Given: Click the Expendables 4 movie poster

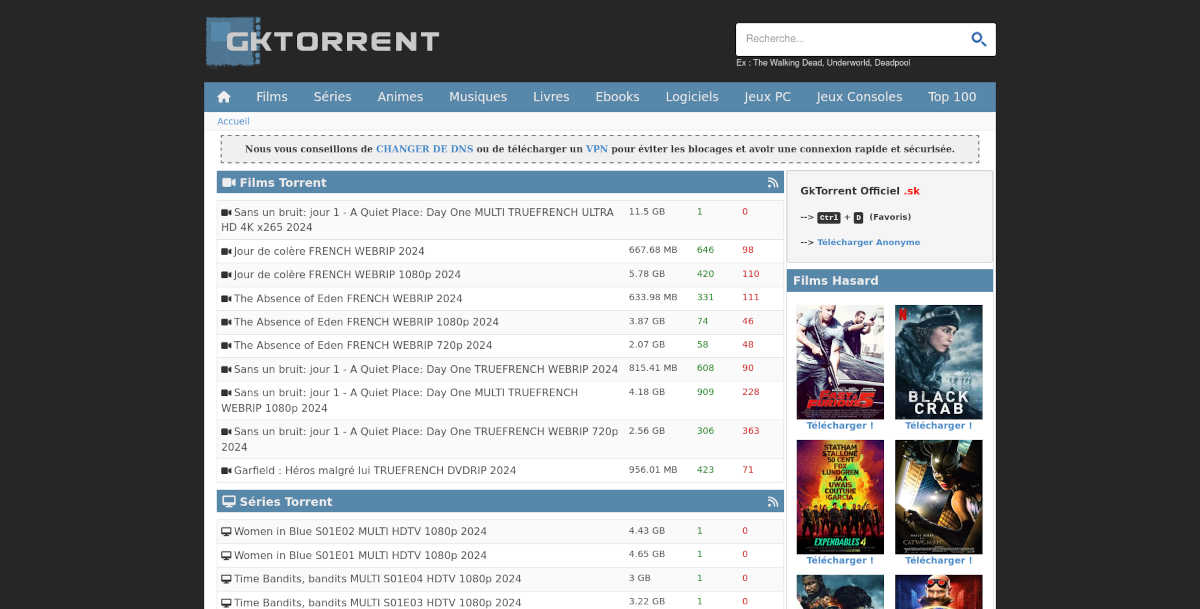Looking at the screenshot, I should point(840,497).
